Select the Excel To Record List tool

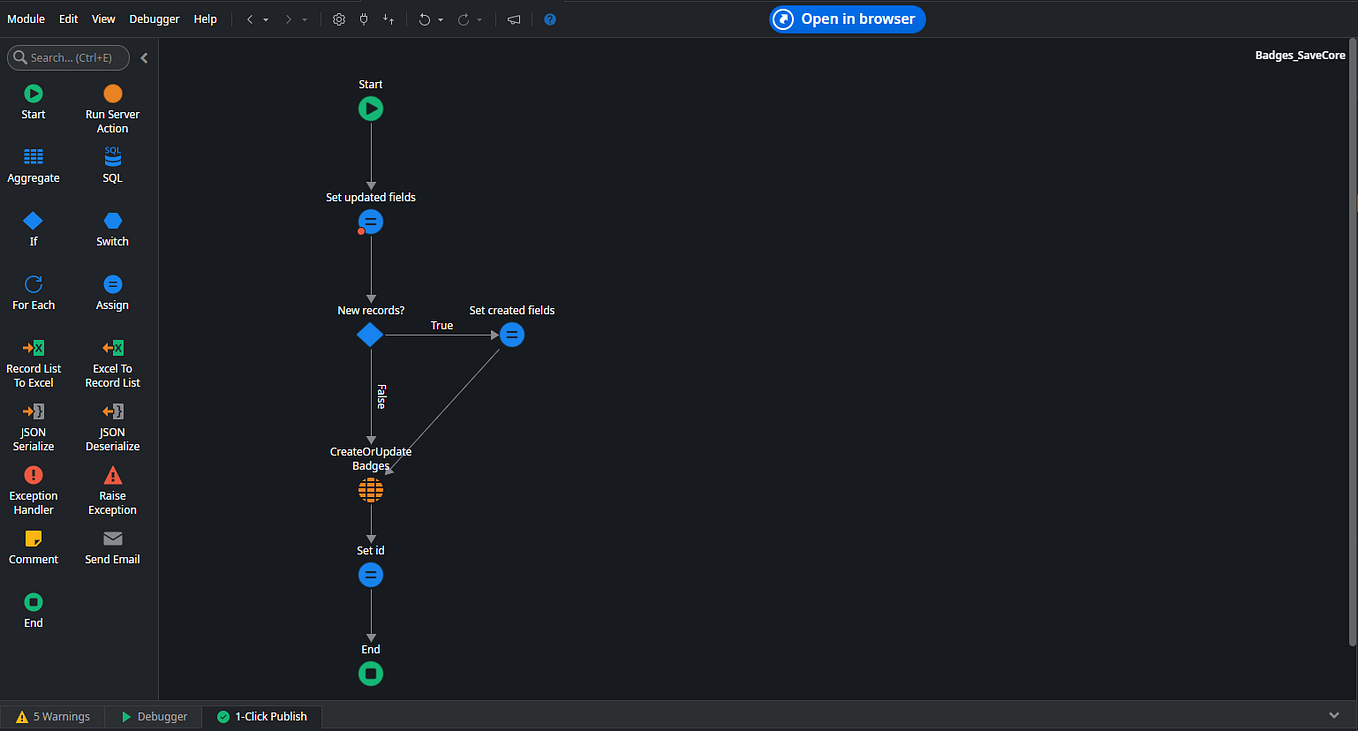(x=112, y=360)
